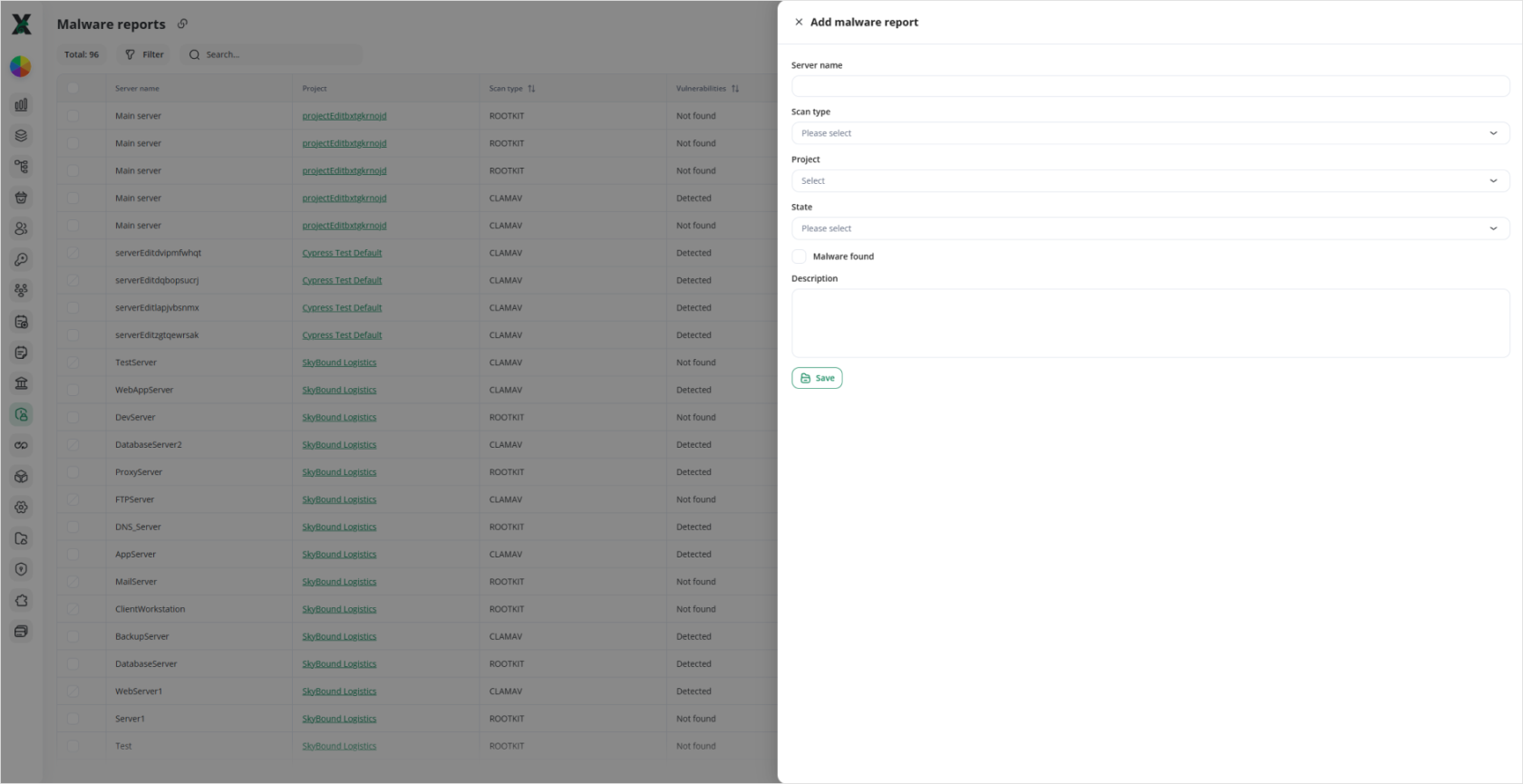Open the basket sidebar icon
The image size is (1523, 784).
21,198
